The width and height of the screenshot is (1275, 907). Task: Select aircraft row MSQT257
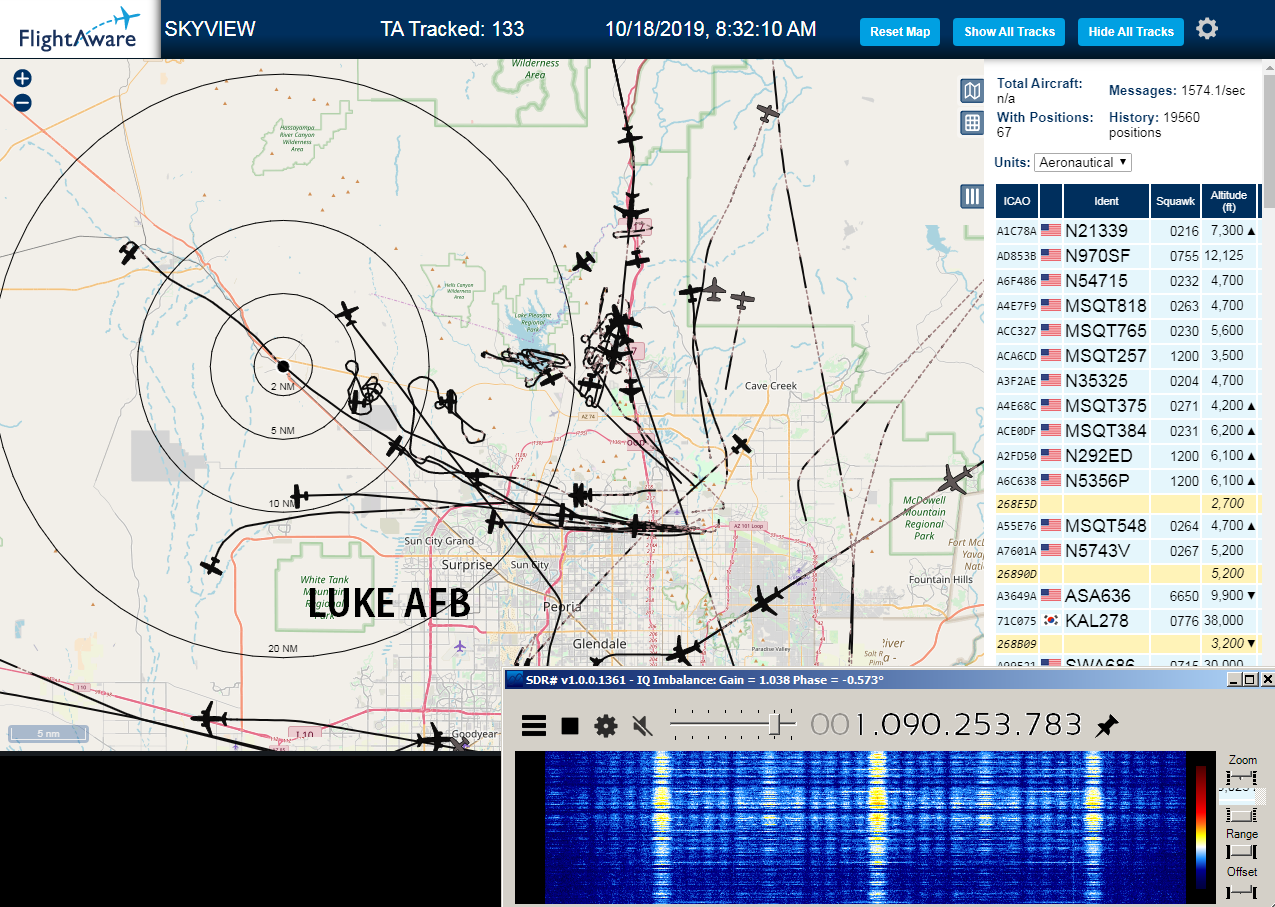(x=1126, y=356)
